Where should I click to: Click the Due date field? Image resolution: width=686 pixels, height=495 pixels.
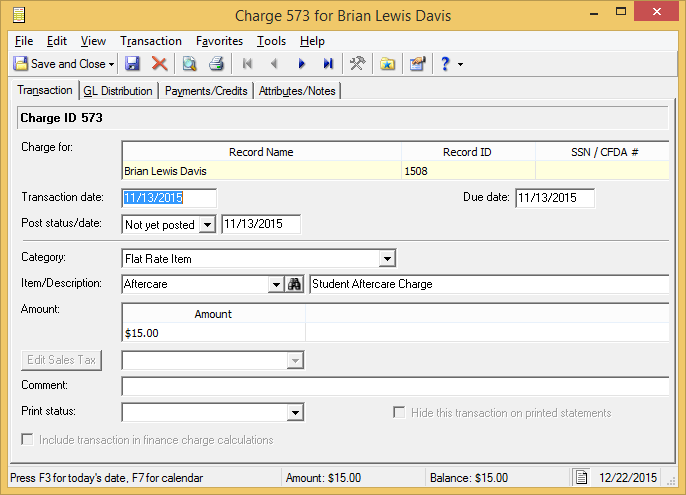click(x=555, y=198)
